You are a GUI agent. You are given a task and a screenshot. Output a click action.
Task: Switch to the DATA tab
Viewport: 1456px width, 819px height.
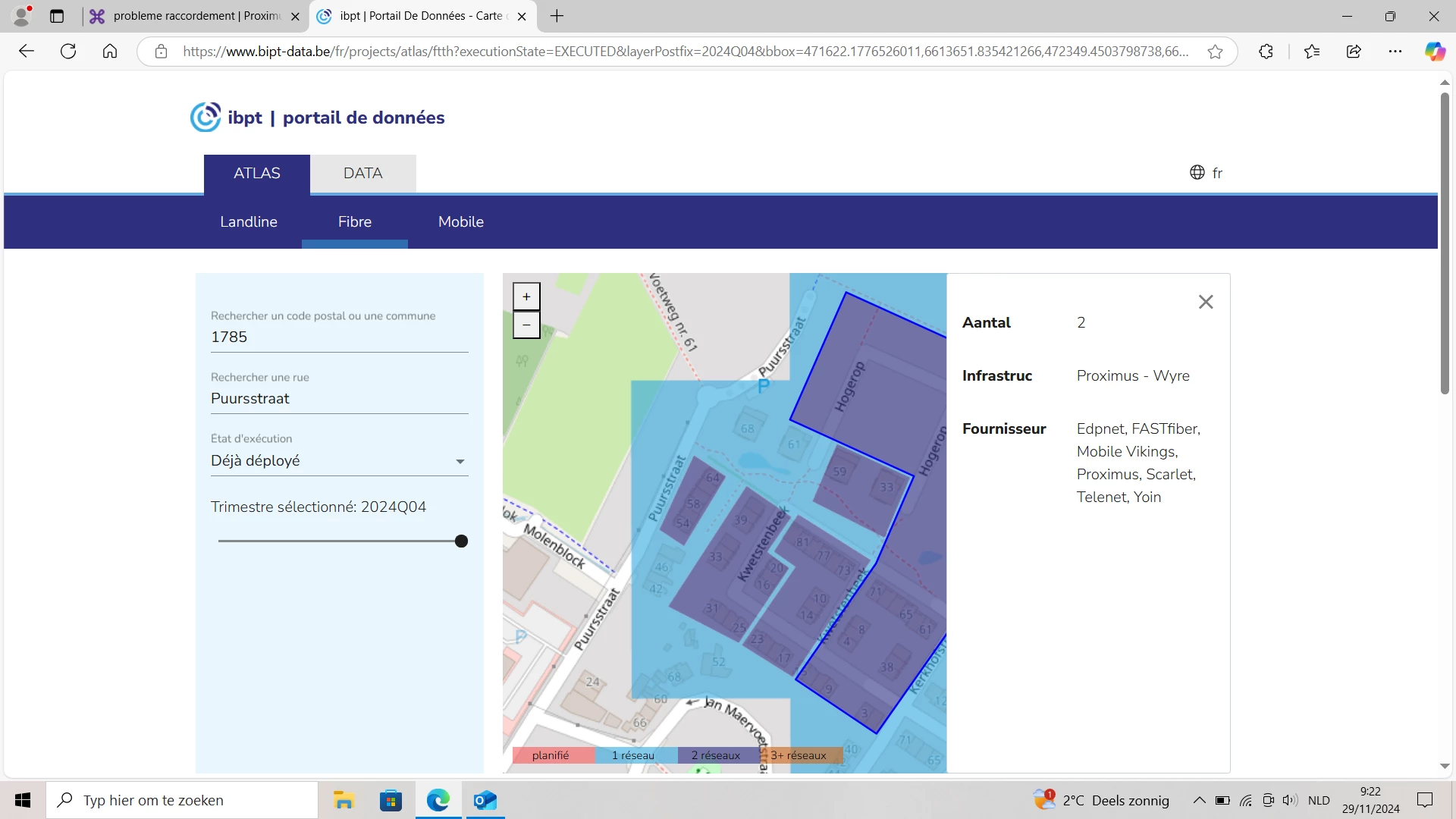coord(362,173)
